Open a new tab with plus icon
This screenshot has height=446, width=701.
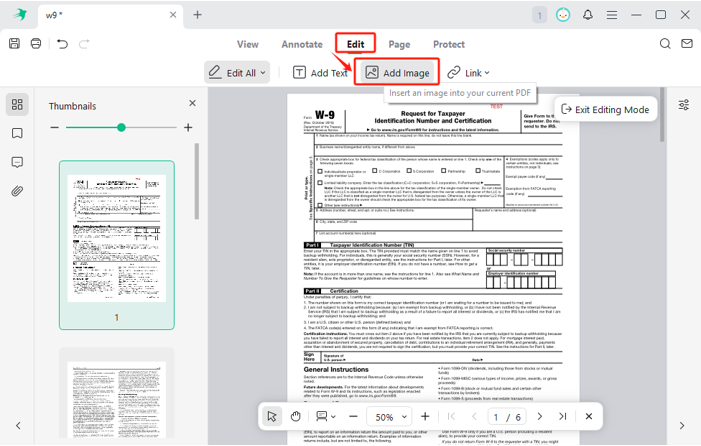click(197, 15)
